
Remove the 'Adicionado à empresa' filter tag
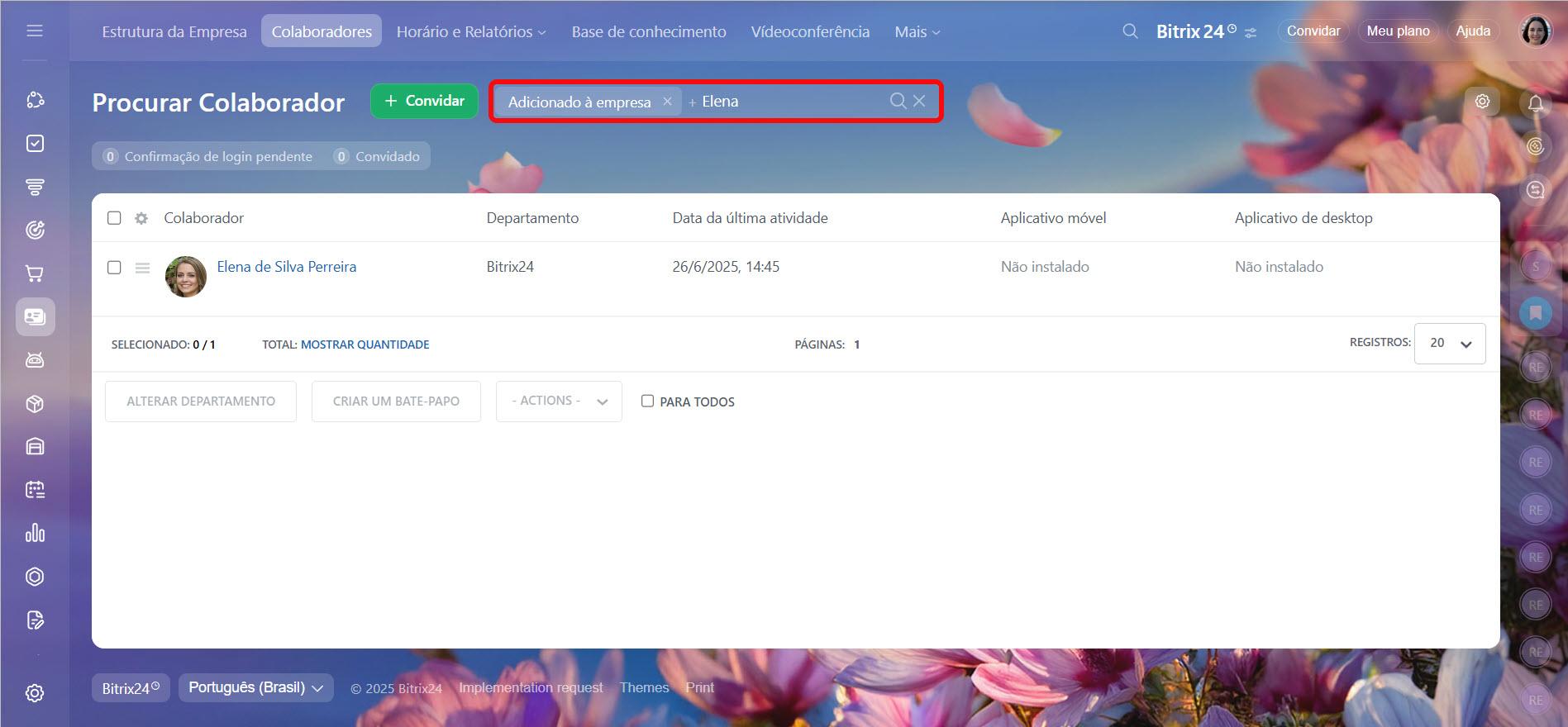pos(667,101)
